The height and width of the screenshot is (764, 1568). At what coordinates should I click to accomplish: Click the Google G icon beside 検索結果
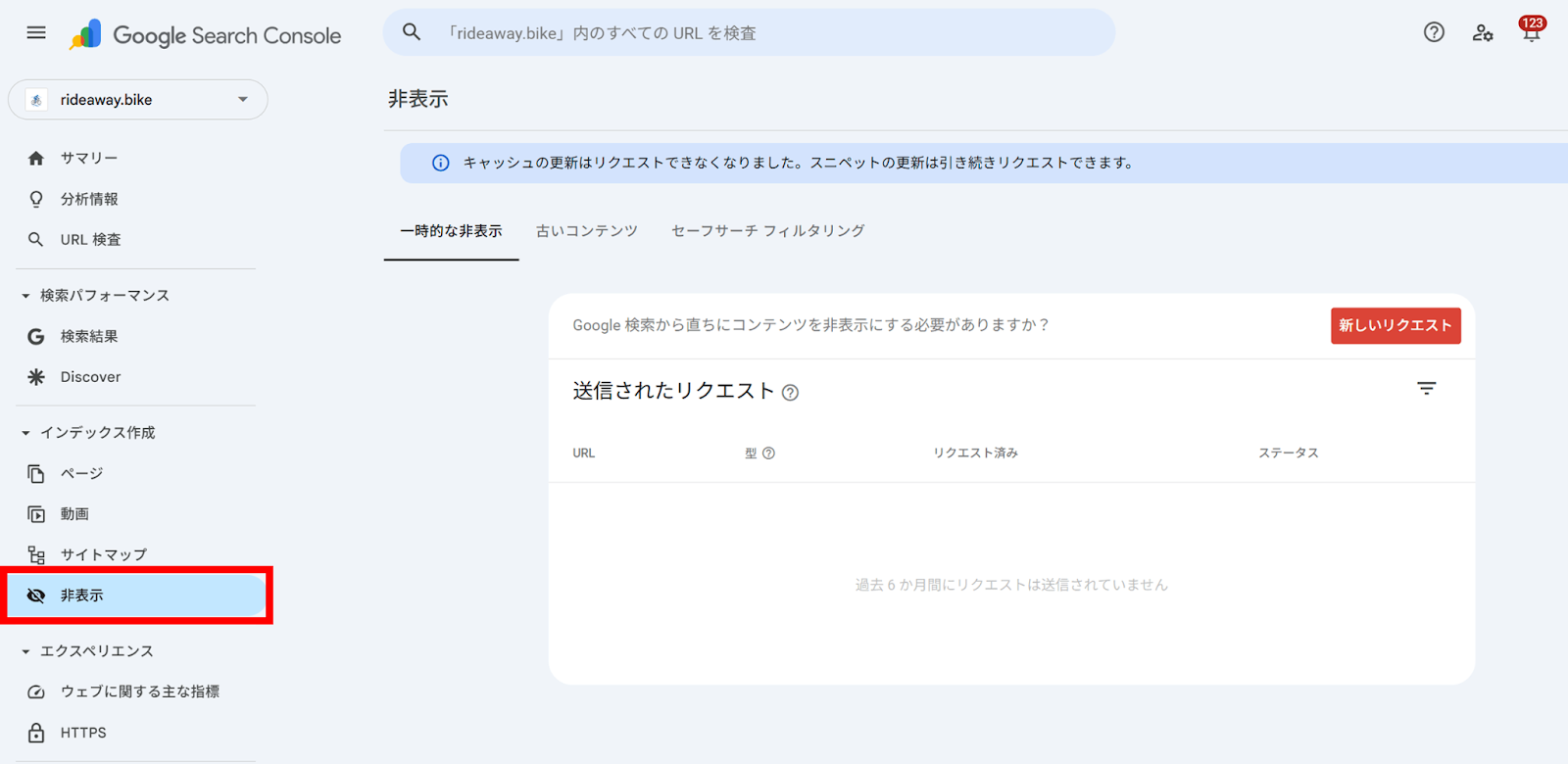[x=36, y=336]
